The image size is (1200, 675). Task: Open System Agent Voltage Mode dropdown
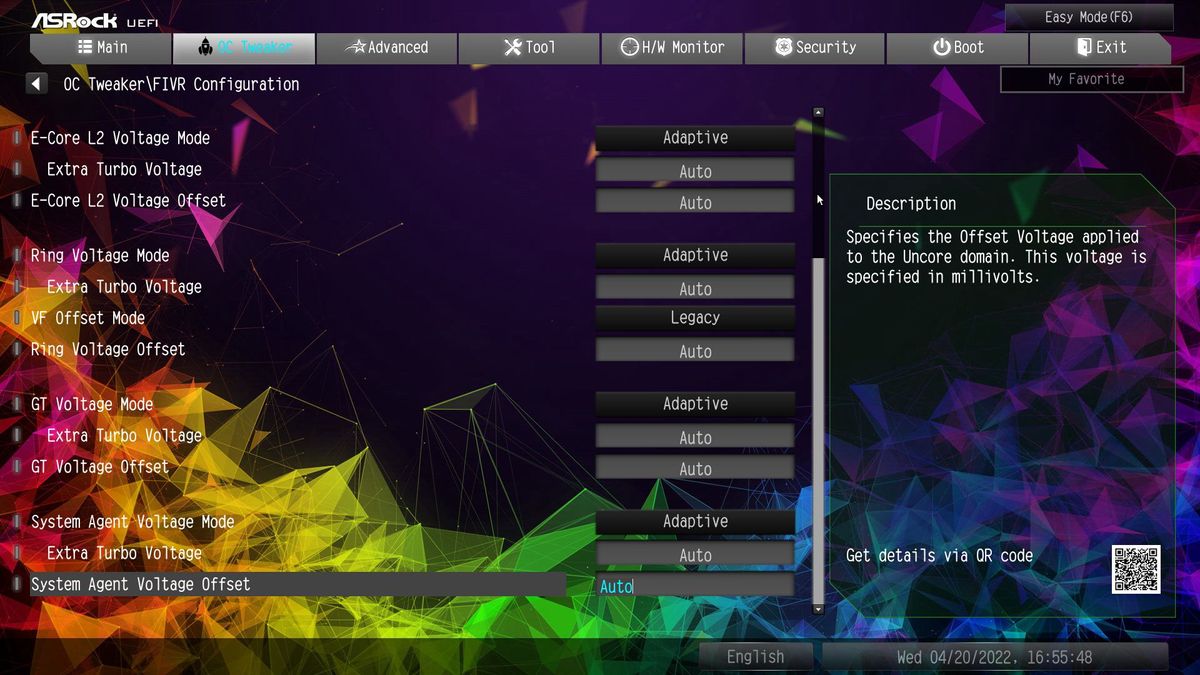(695, 521)
